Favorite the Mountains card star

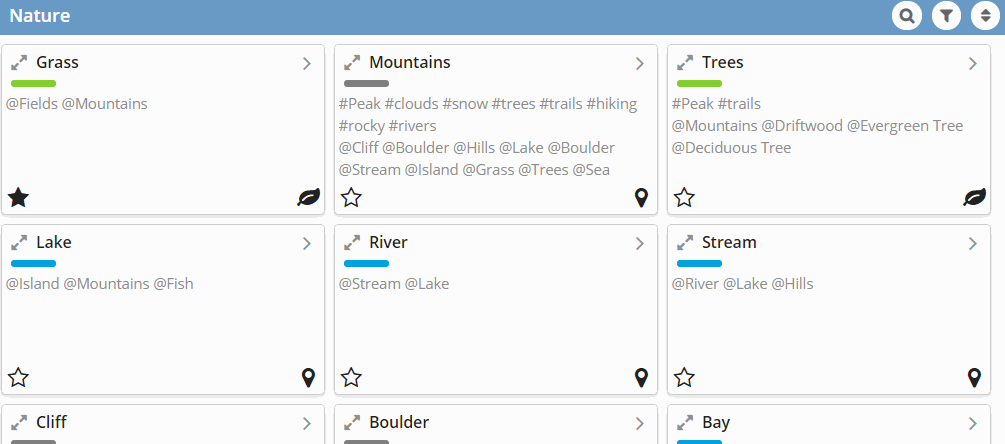[x=351, y=197]
